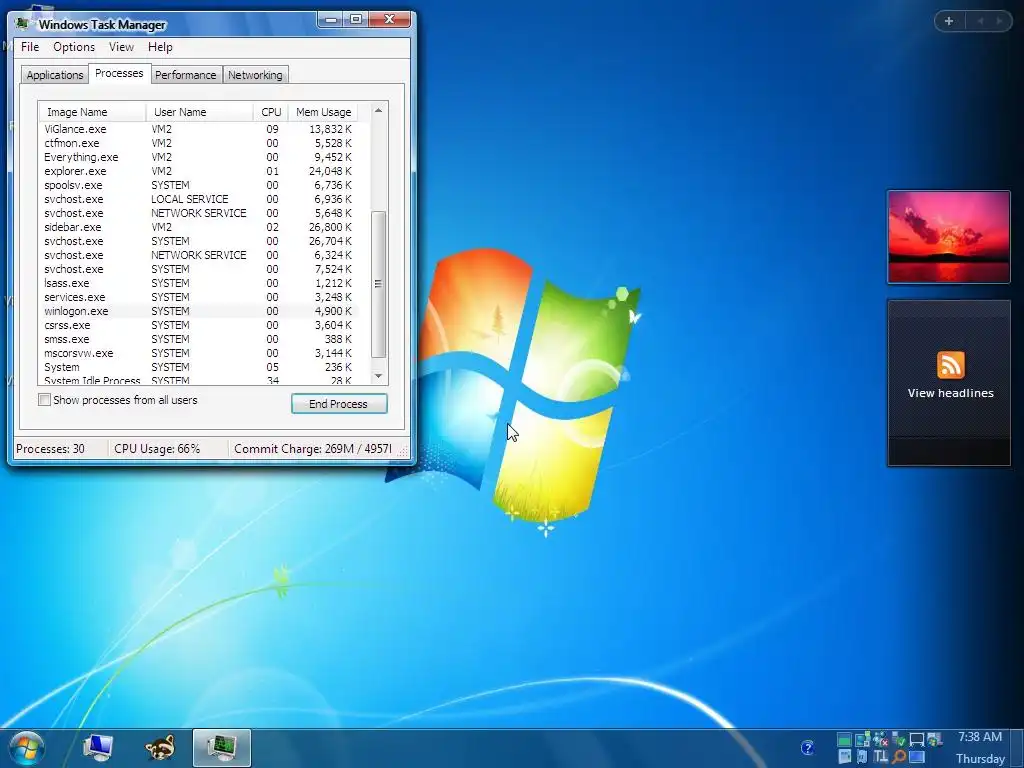This screenshot has width=1024, height=768.
Task: Open the blue-monitor computer icon in taskbar
Action: (x=98, y=748)
